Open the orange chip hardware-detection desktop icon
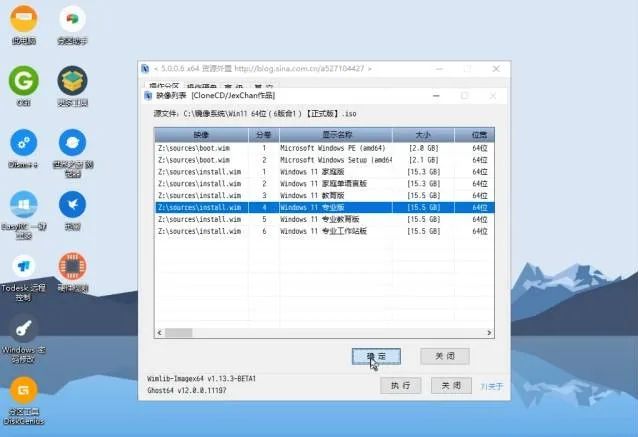Viewport: 638px width, 437px height. coord(72,267)
